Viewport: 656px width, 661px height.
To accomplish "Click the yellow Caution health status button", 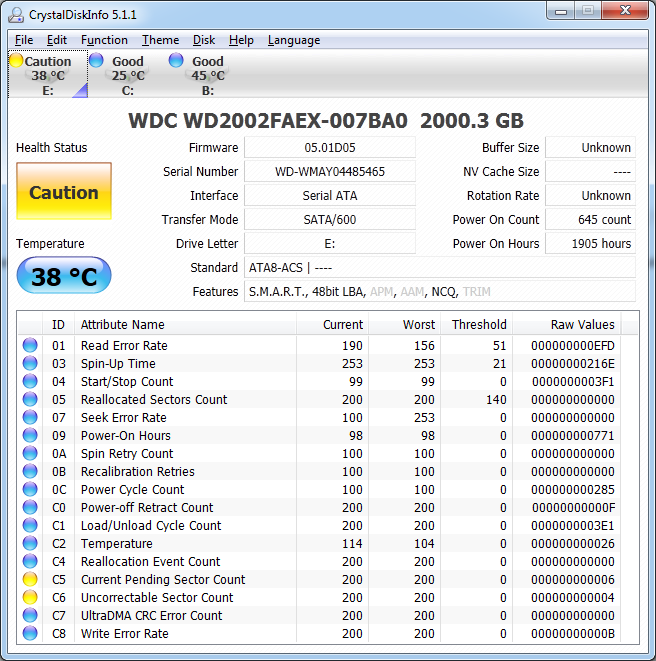I will click(64, 193).
